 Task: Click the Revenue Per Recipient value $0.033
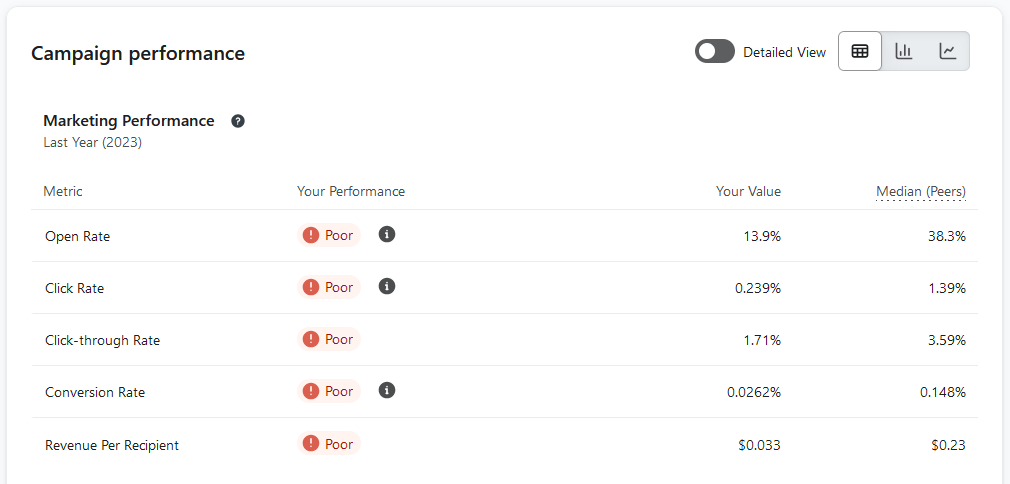tap(759, 445)
